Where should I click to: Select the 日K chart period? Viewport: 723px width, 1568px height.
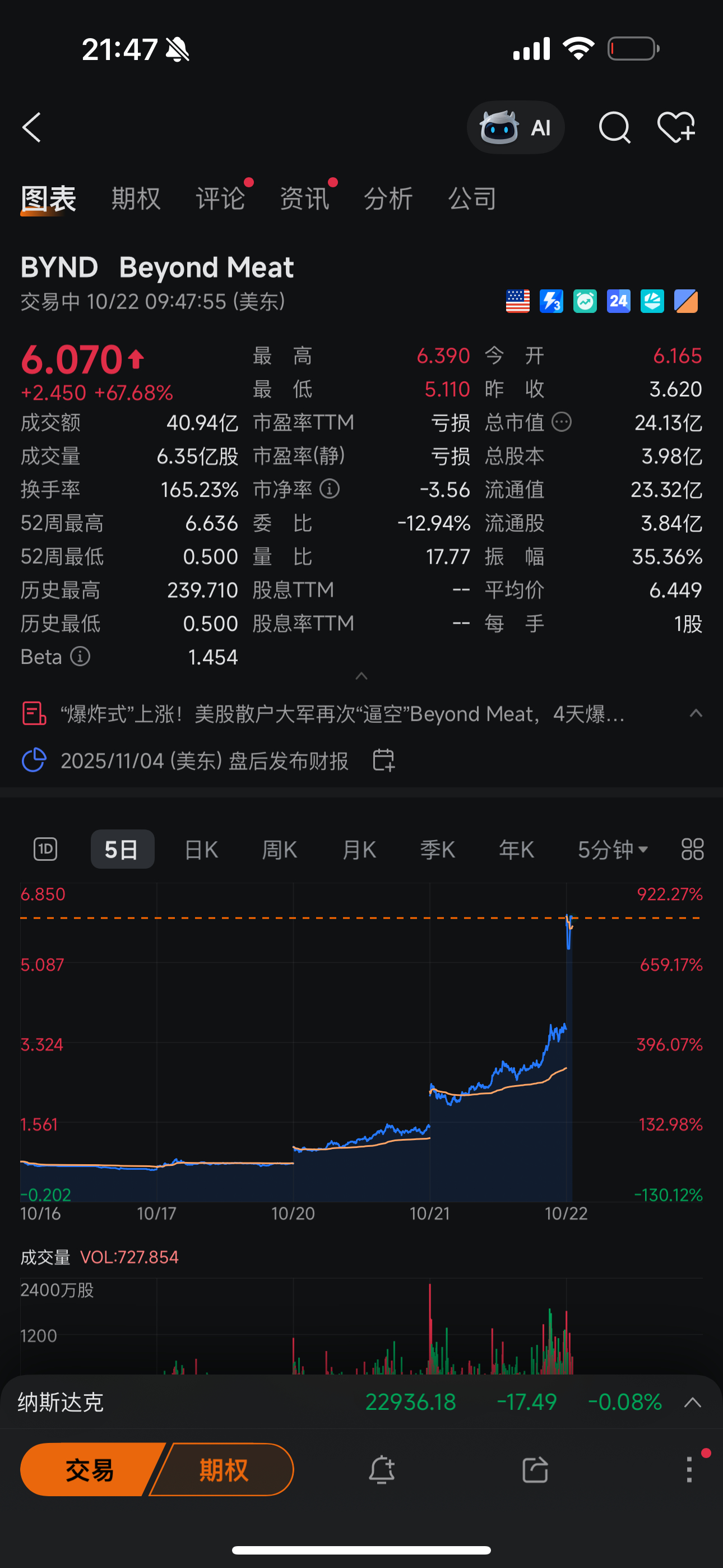tap(201, 849)
